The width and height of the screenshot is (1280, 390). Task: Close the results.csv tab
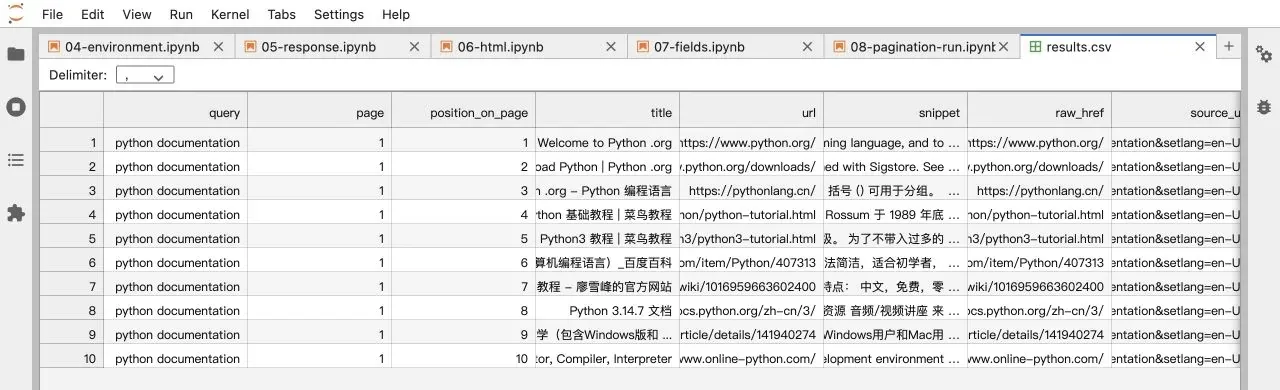click(1200, 47)
